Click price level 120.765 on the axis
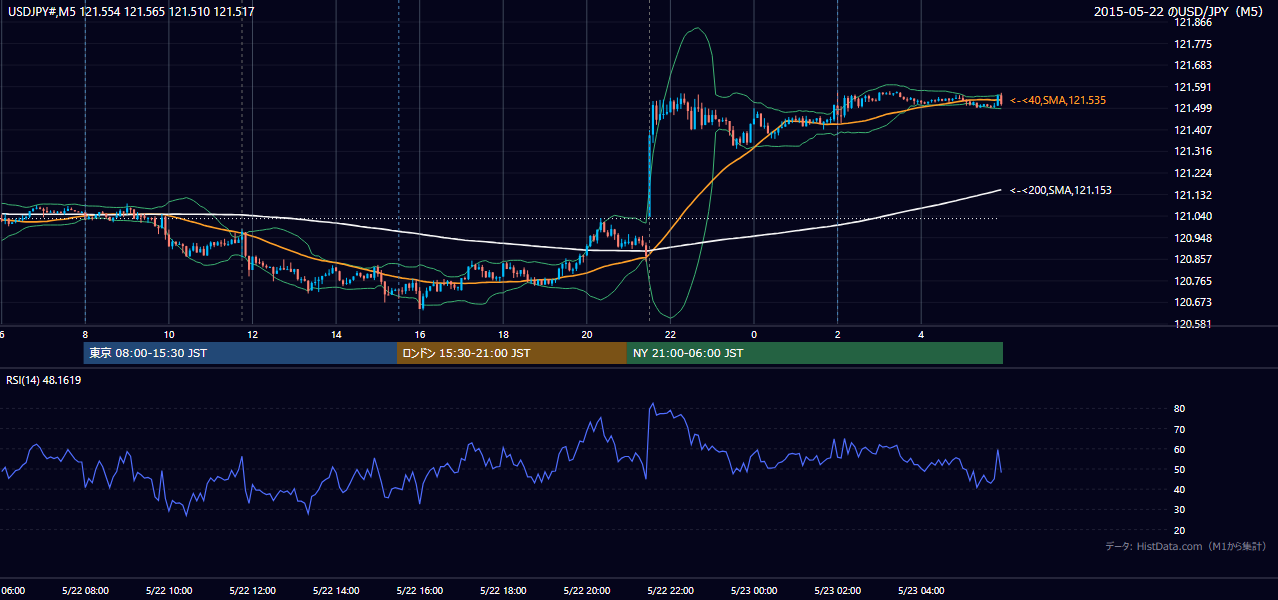1278x600 pixels. (x=1193, y=281)
